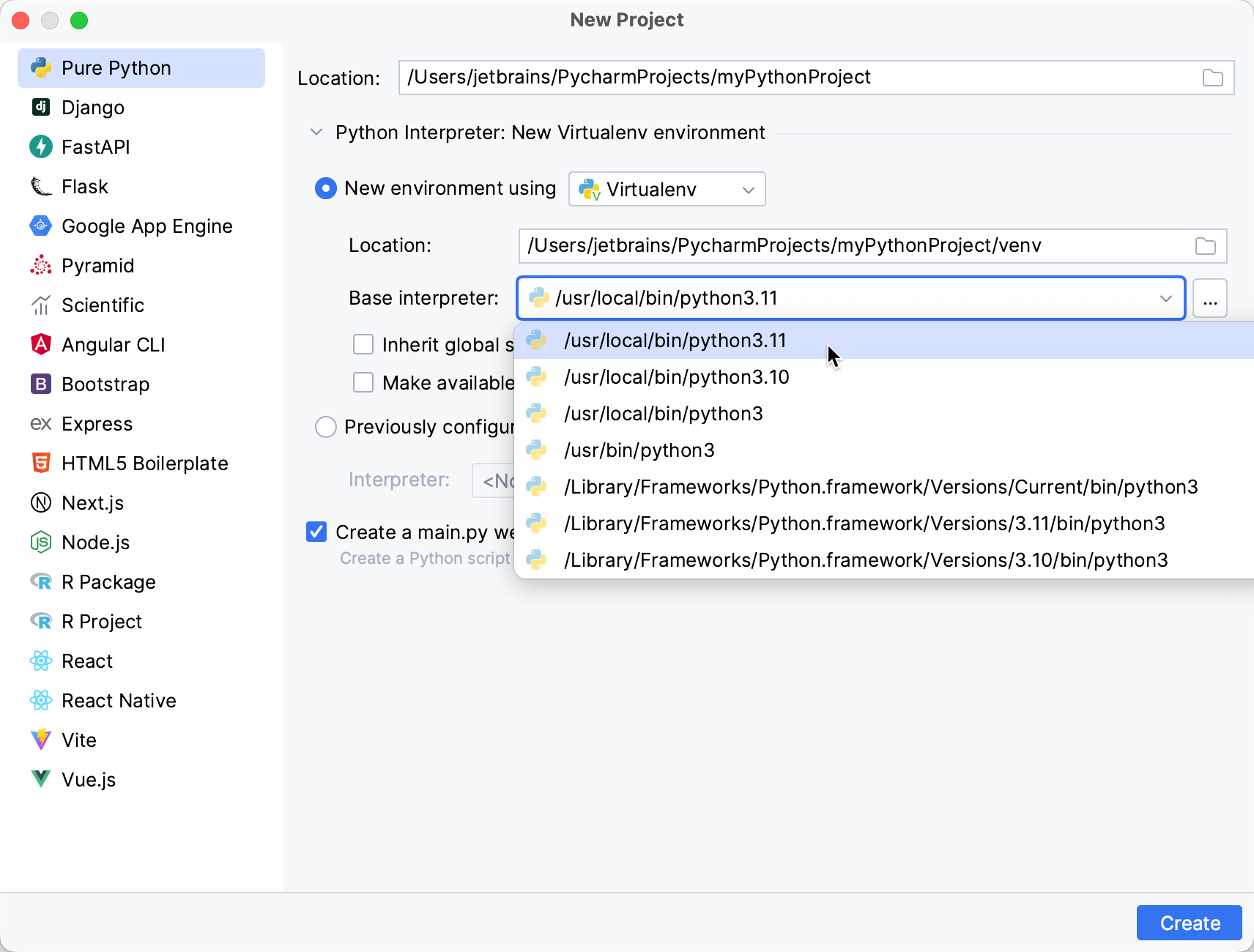Click the Create button

point(1190,923)
